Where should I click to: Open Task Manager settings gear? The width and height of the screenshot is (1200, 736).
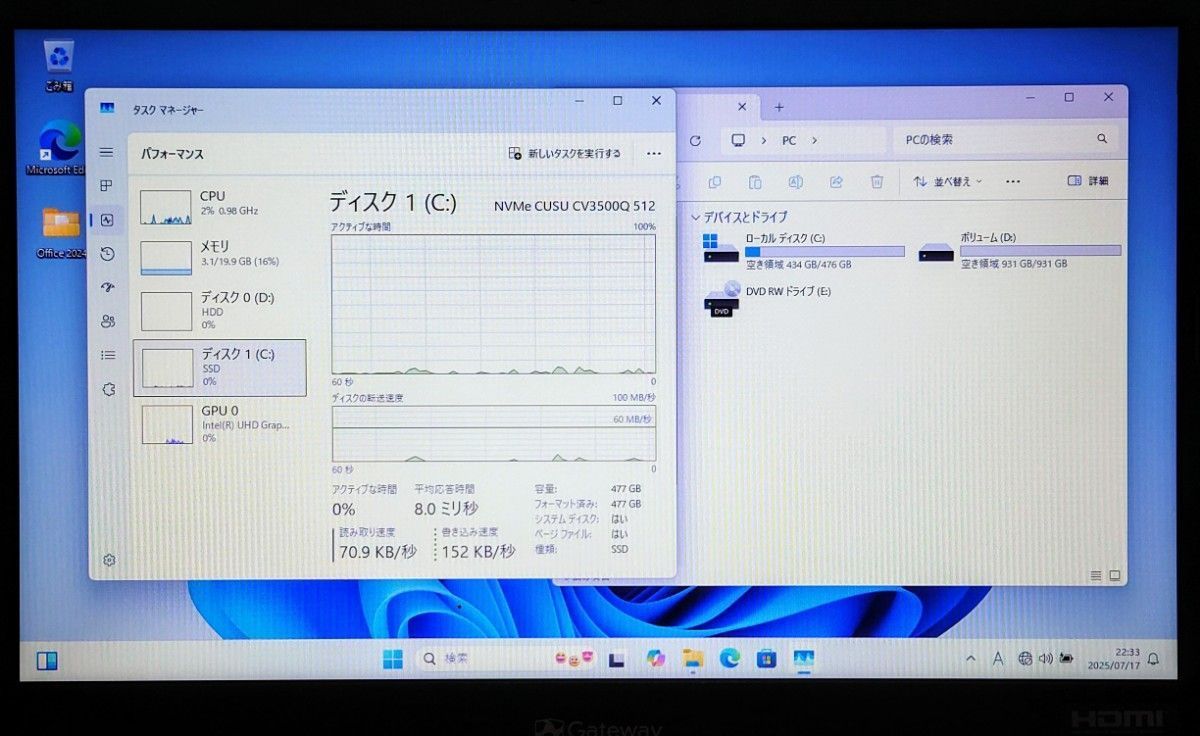click(108, 560)
